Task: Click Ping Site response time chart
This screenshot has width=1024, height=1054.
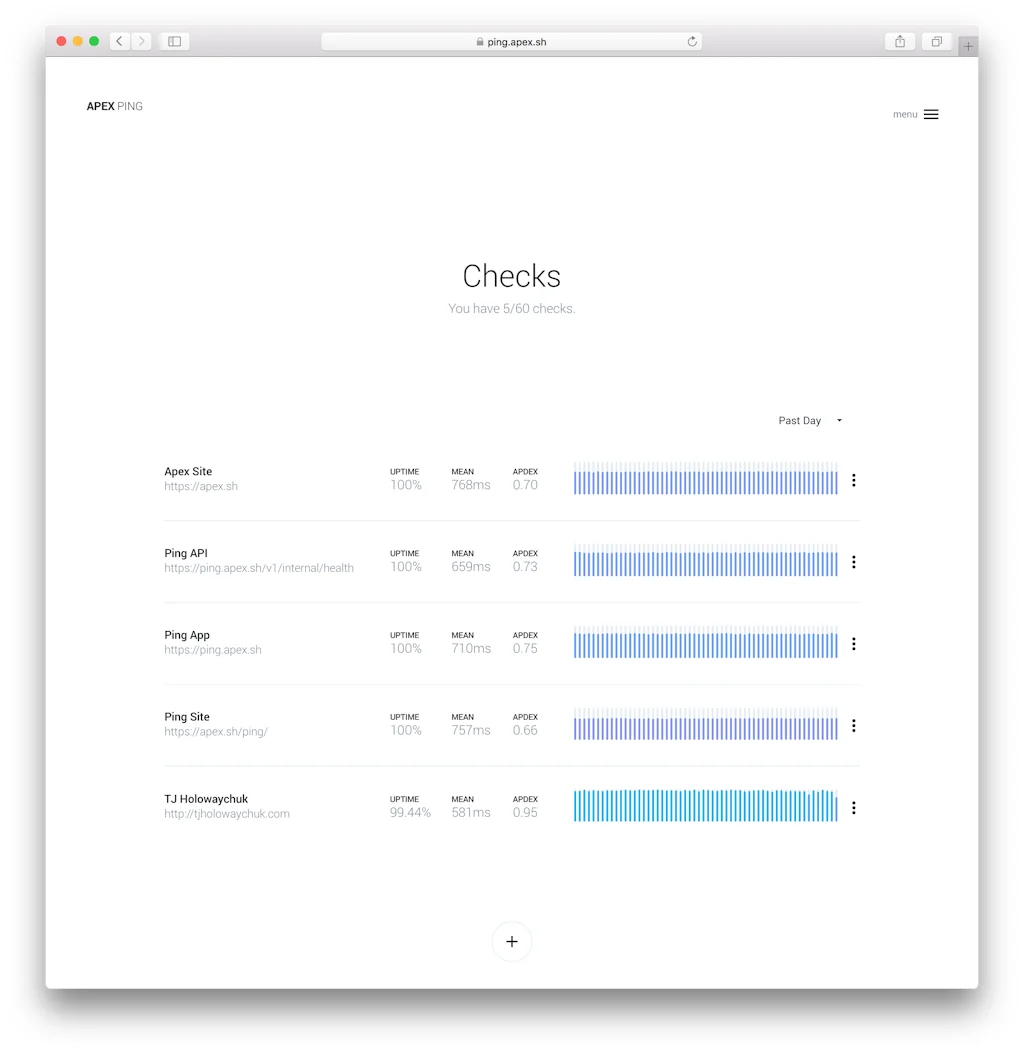Action: tap(706, 725)
